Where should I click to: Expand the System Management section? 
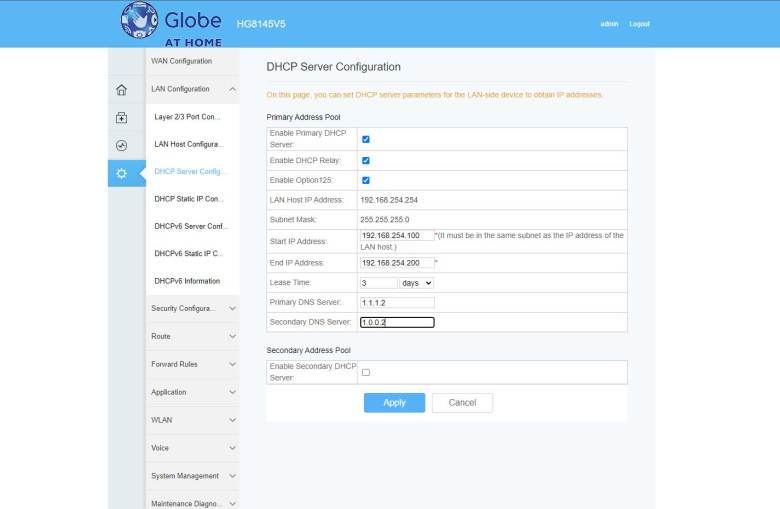[193, 476]
